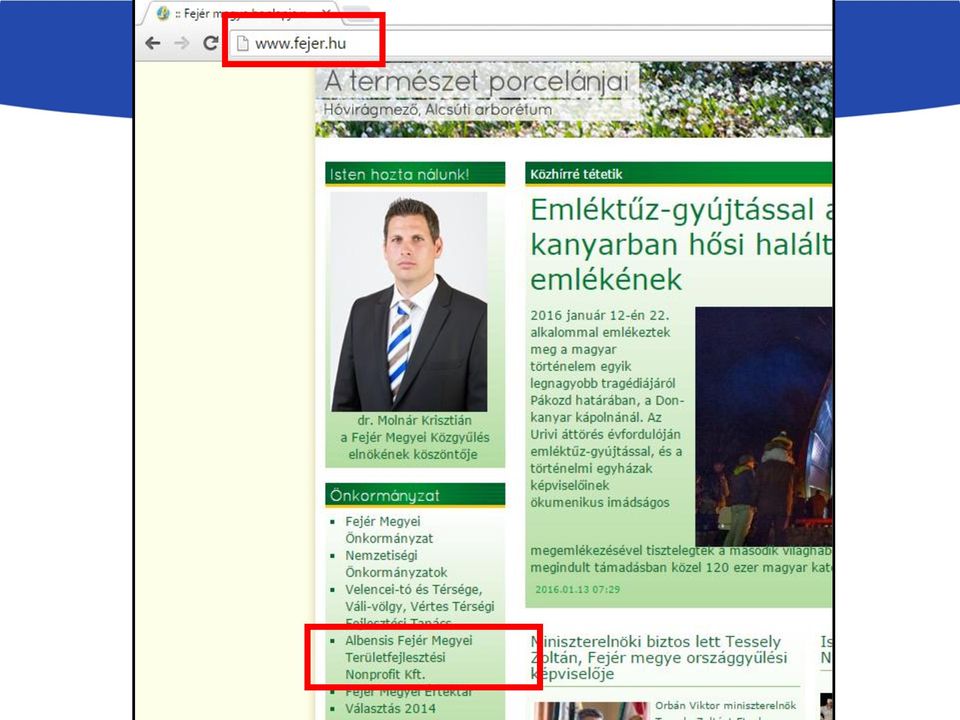Open dr. Molnár Krisztián's greeting link

coord(414,437)
